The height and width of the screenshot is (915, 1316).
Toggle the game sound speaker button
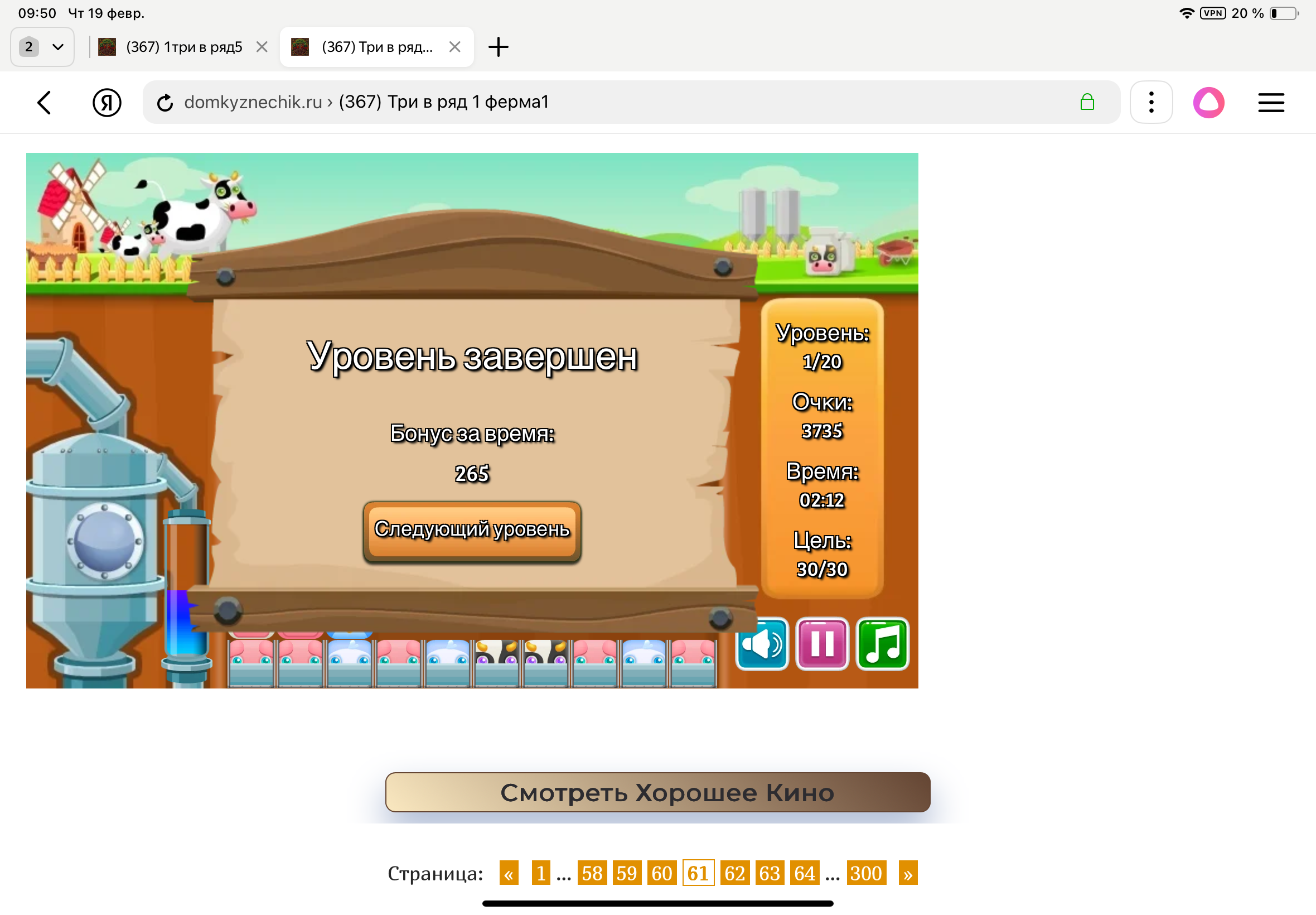coord(762,644)
